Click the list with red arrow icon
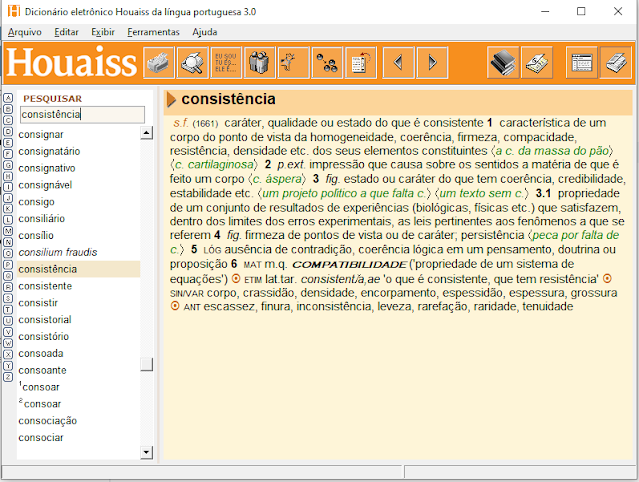639x482 pixels. [360, 63]
